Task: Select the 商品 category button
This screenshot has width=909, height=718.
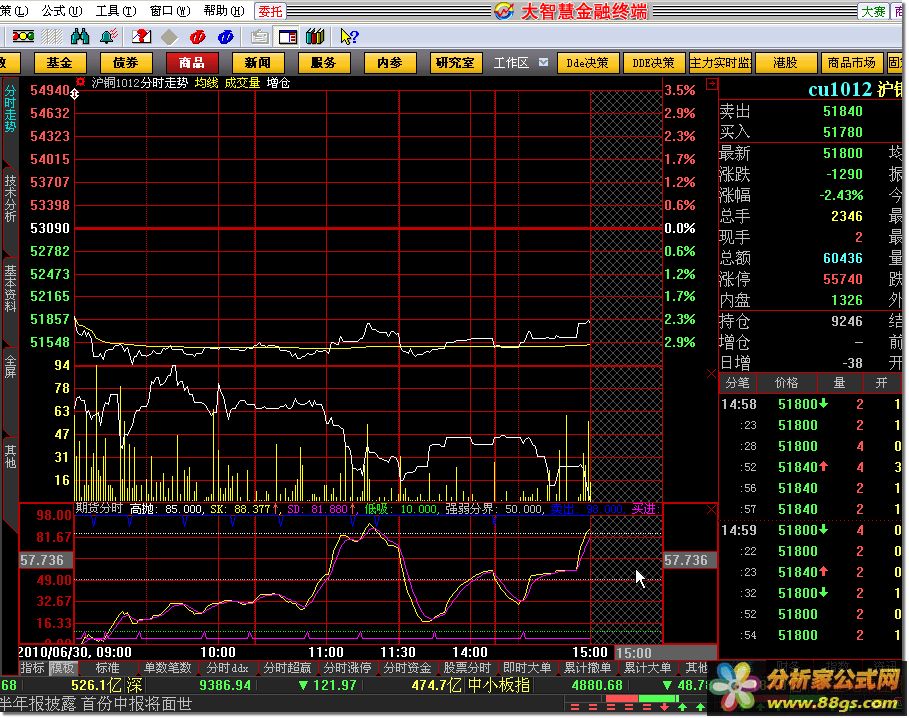Action: [x=192, y=63]
